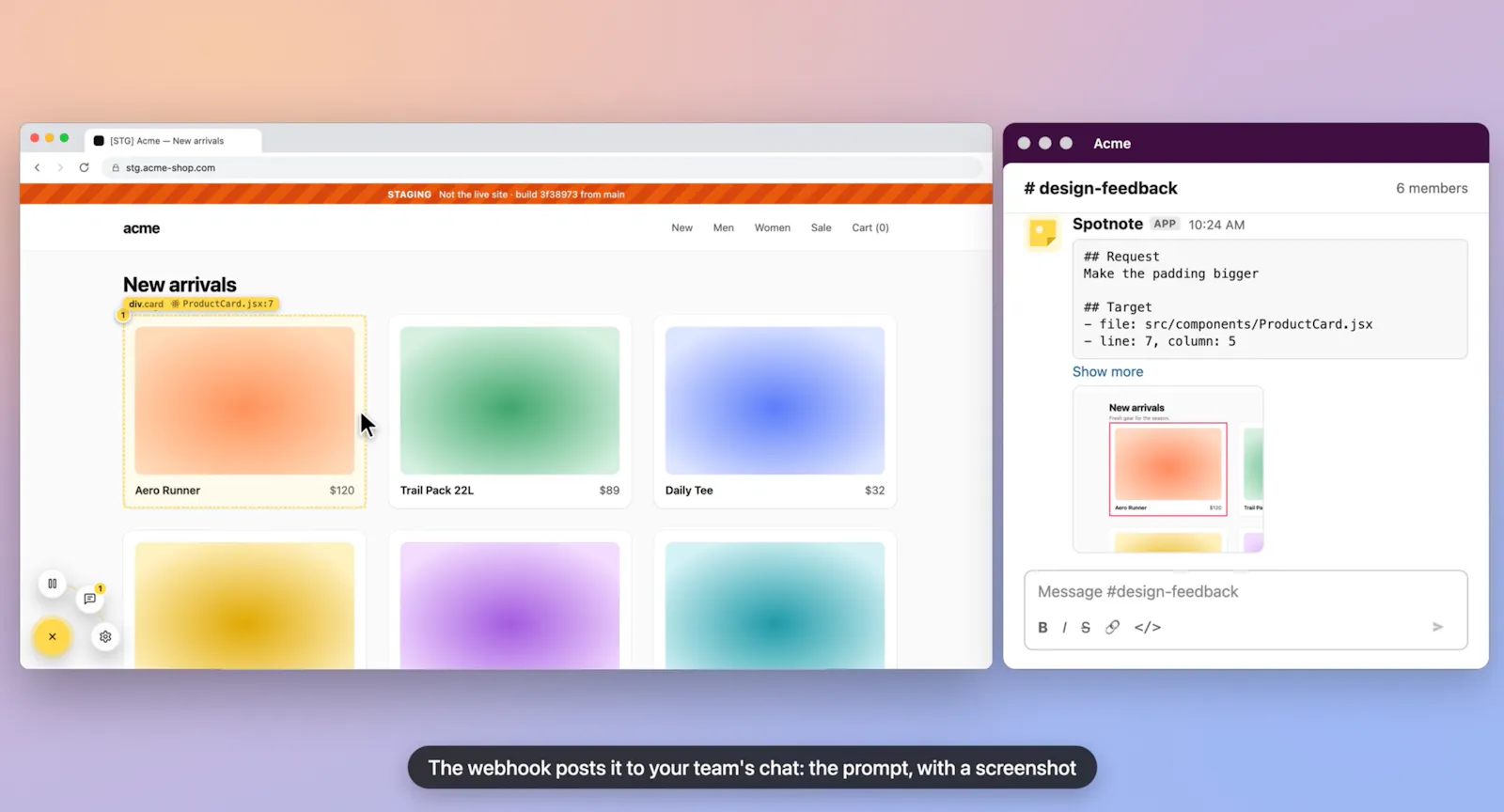This screenshot has height=812, width=1504.
Task: Click the browser forward arrow
Action: click(x=60, y=167)
